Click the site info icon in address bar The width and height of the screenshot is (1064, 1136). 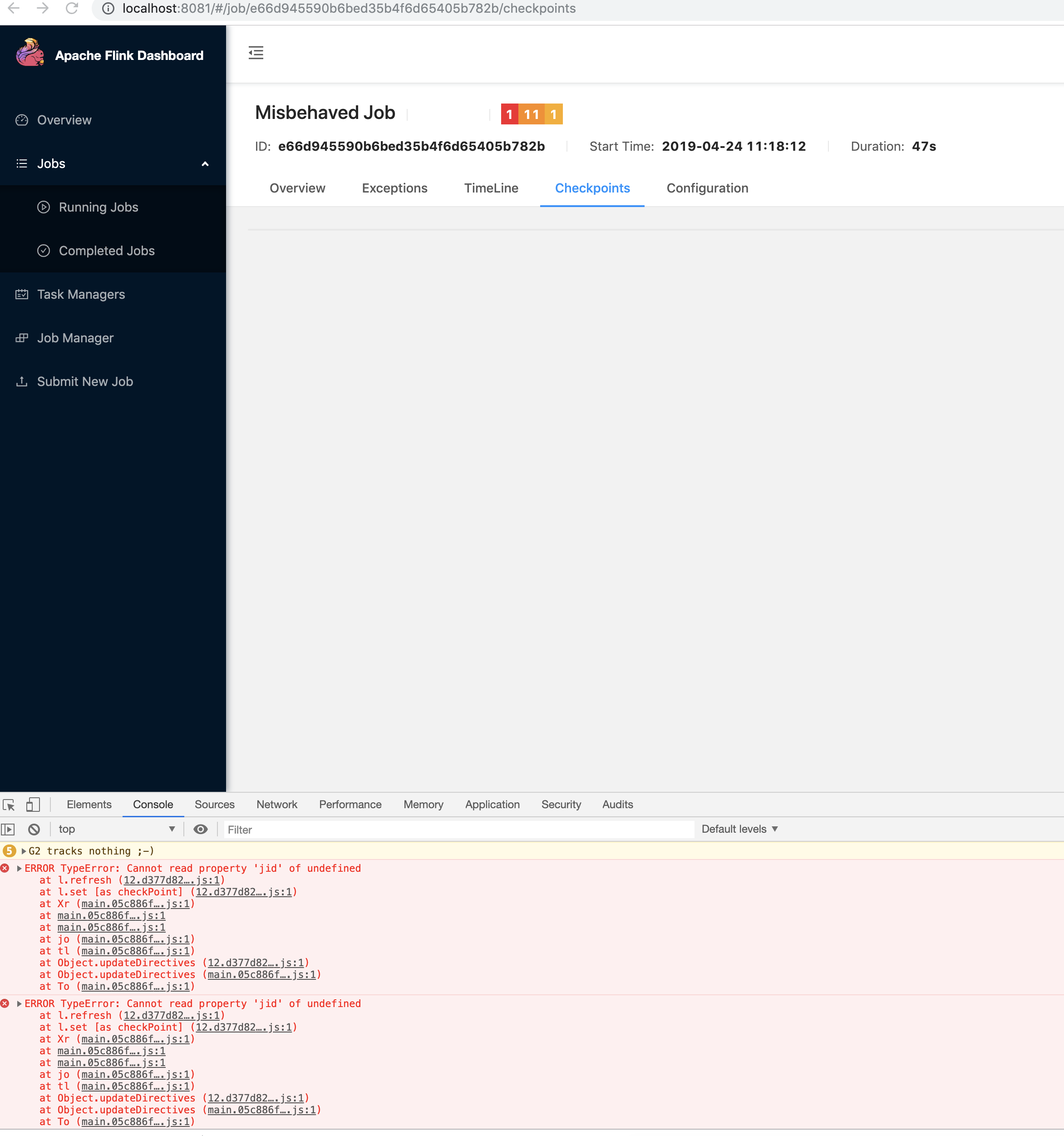[x=108, y=9]
